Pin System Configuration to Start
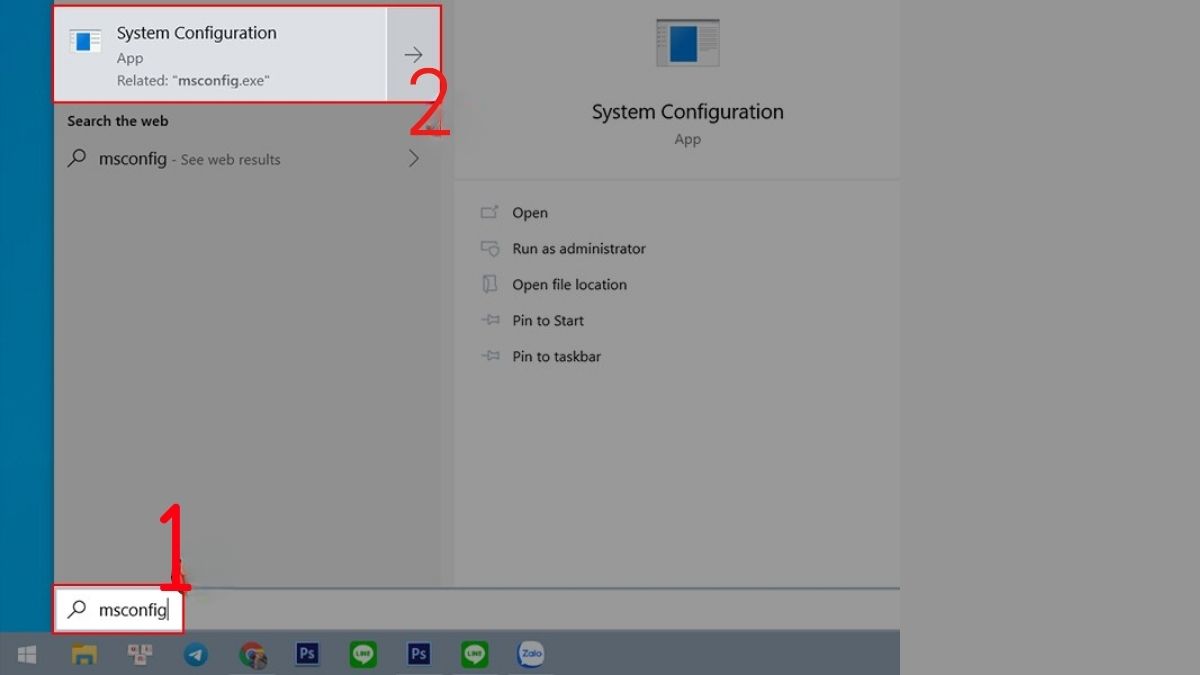Viewport: 1200px width, 675px height. tap(547, 320)
